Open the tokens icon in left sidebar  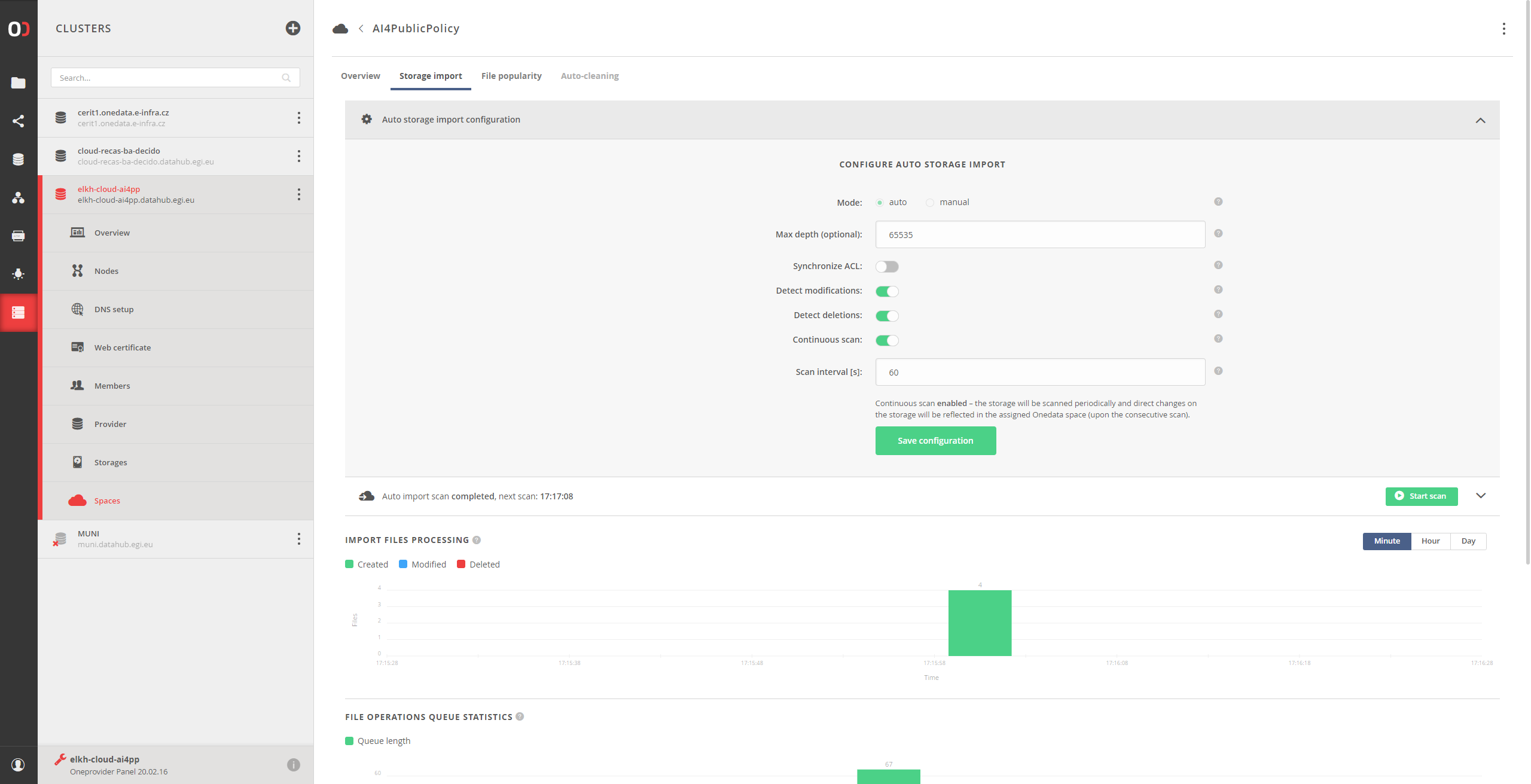click(19, 236)
